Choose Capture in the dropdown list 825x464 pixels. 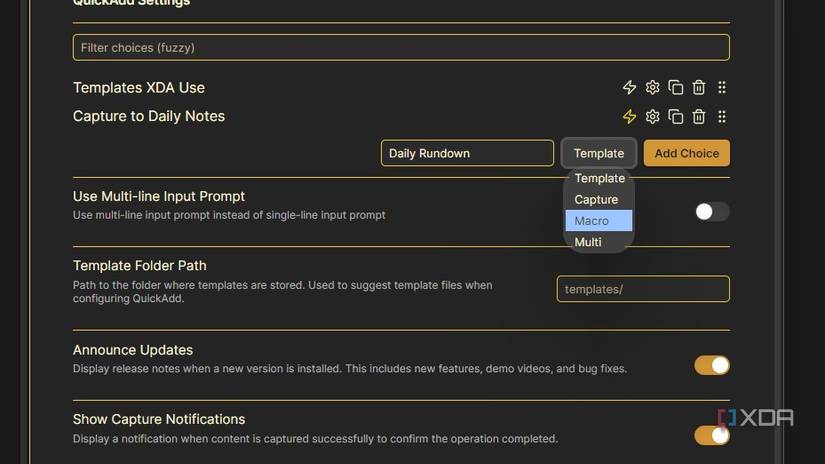[598, 200]
